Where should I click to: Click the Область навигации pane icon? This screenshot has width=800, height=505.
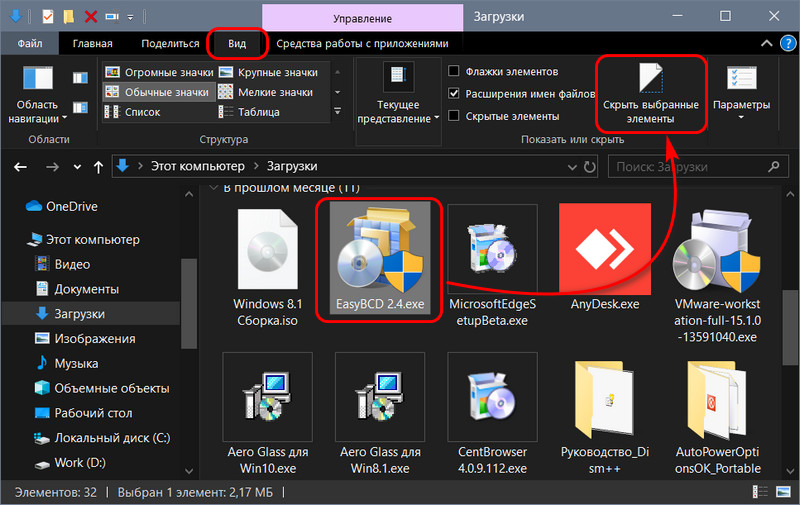click(38, 79)
